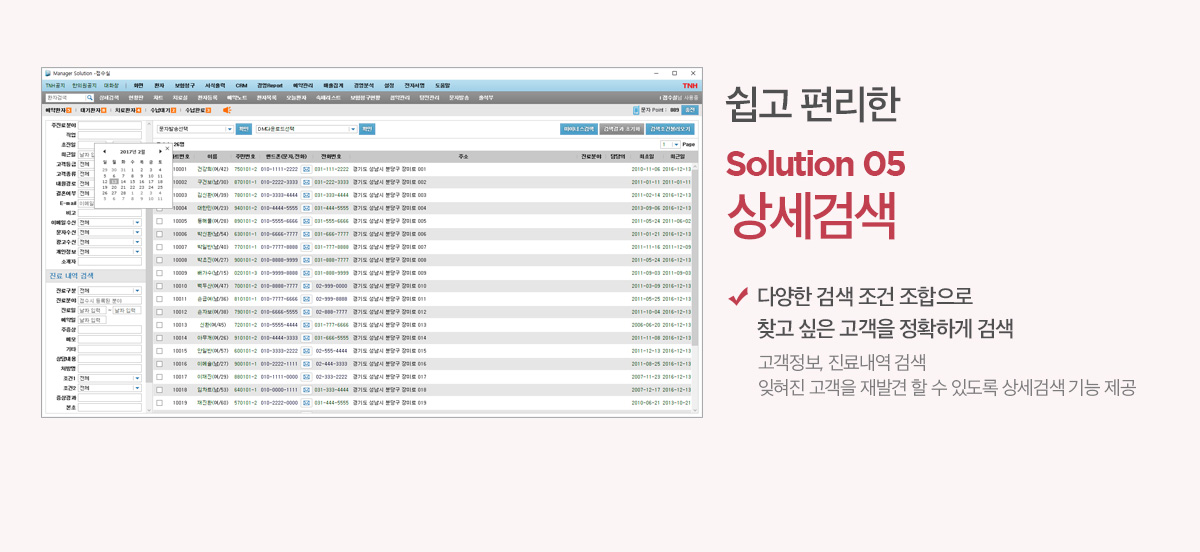
Task: Tick the checkbox for row 10017
Action: (x=159, y=376)
